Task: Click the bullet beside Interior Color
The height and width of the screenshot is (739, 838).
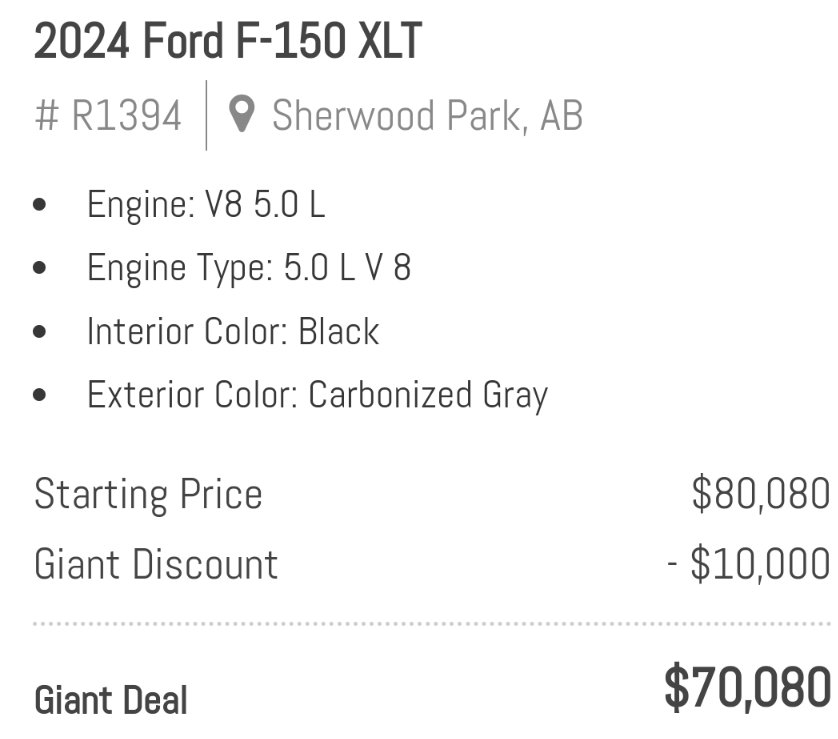Action: 39,331
